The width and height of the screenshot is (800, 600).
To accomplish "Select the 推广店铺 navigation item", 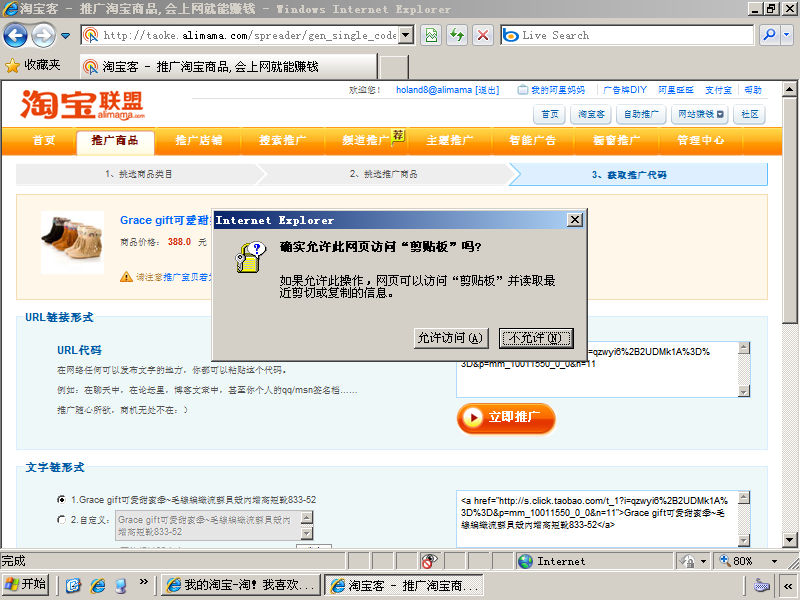I will click(x=198, y=140).
